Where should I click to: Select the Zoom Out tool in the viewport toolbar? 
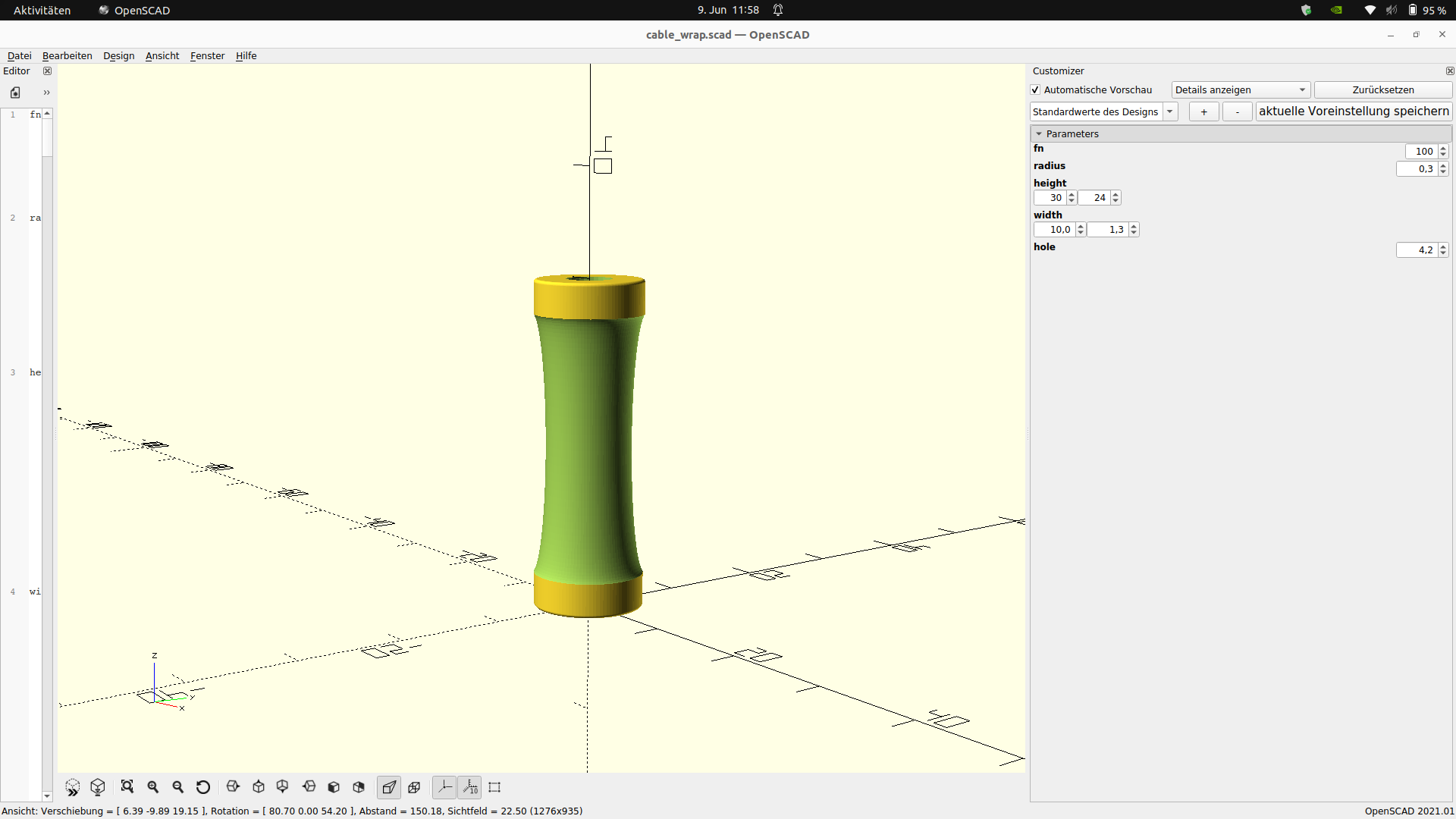click(177, 787)
